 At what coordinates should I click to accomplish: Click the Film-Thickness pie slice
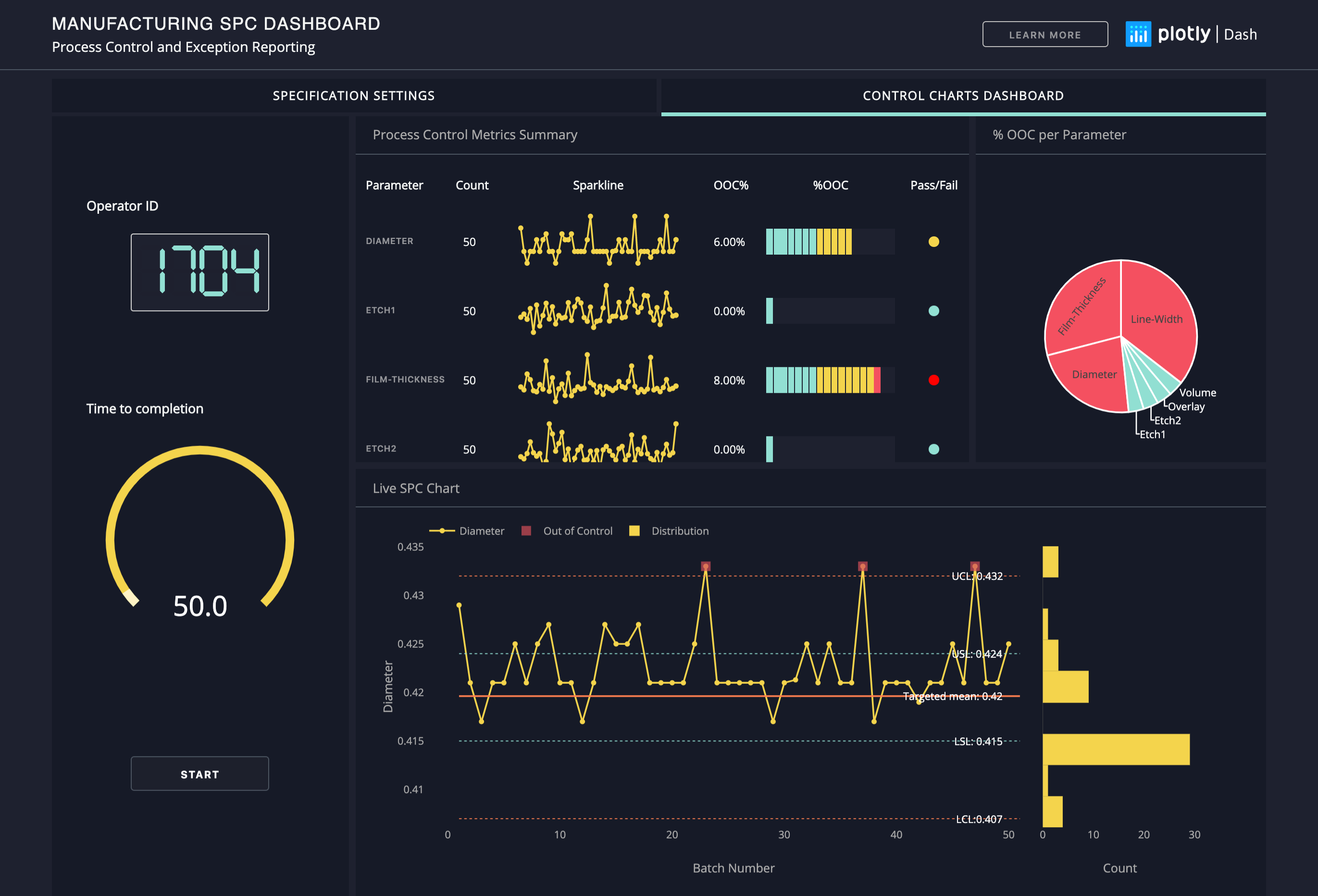point(1083,309)
